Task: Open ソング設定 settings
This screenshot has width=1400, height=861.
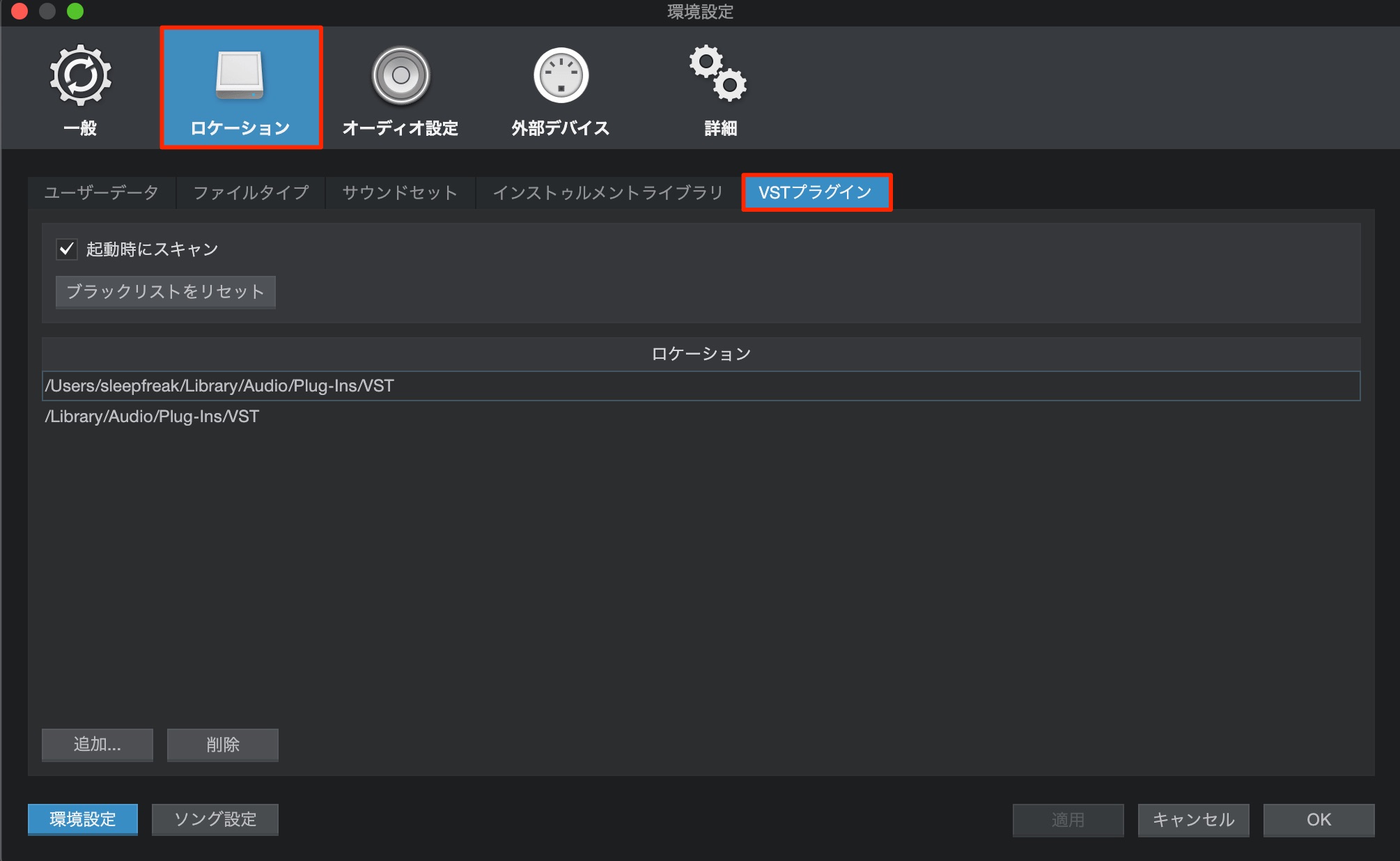Action: 215,819
